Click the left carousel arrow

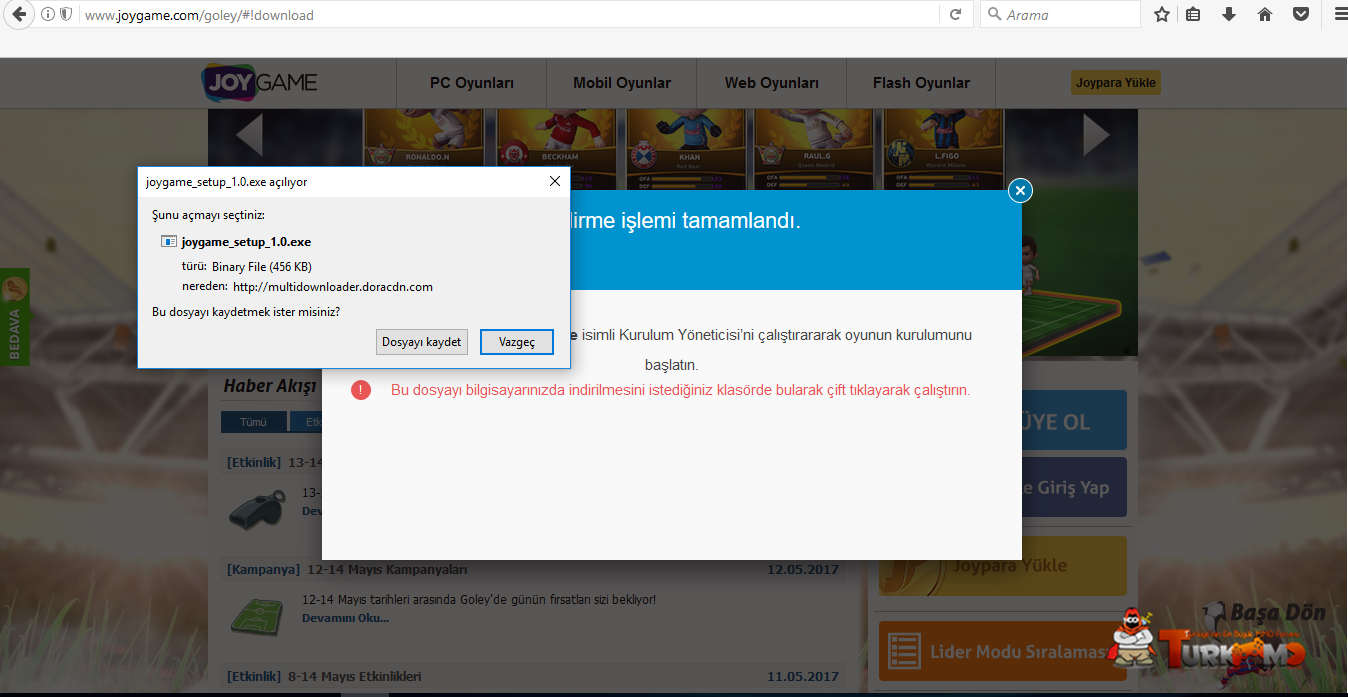pos(248,135)
